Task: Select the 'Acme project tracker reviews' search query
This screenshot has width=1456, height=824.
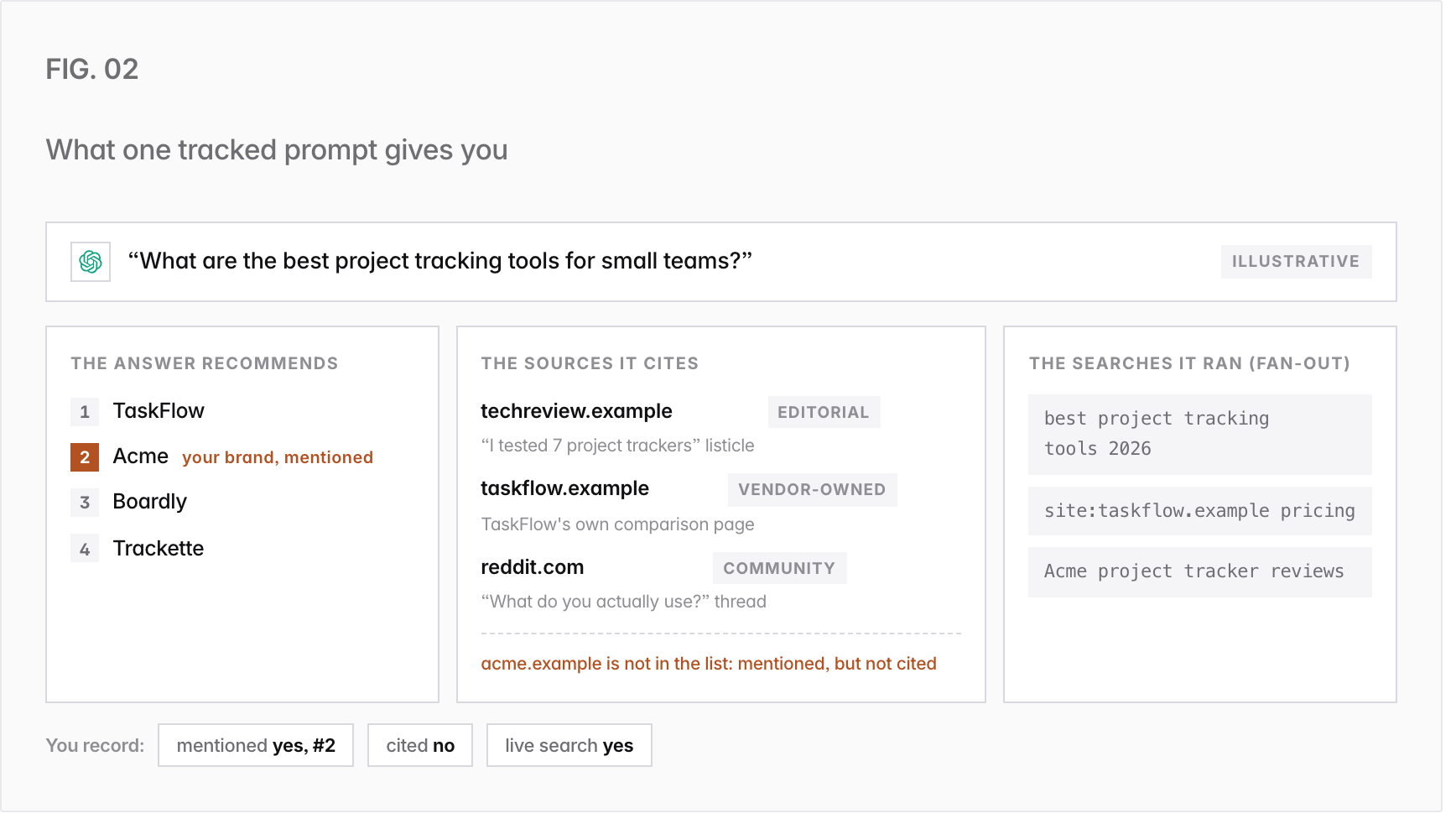Action: (x=1200, y=572)
